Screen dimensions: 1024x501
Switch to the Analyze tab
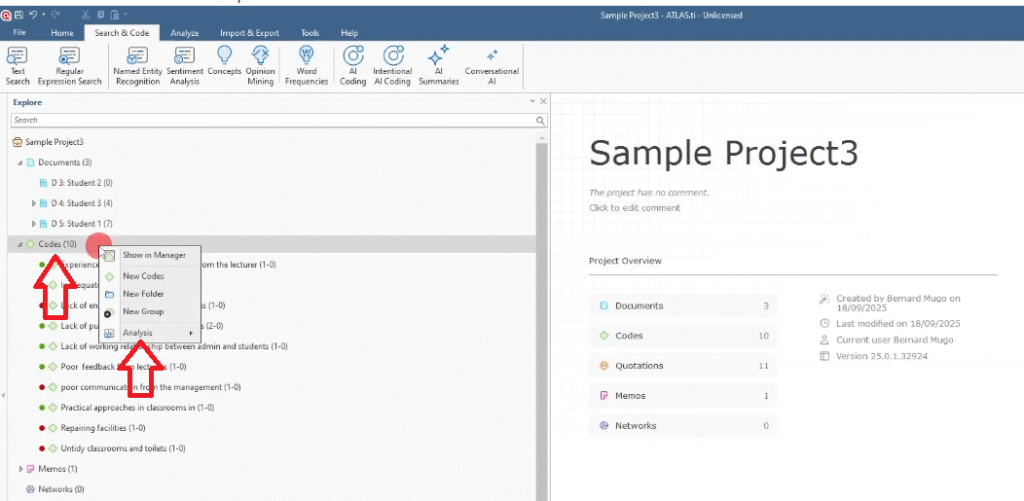point(185,33)
